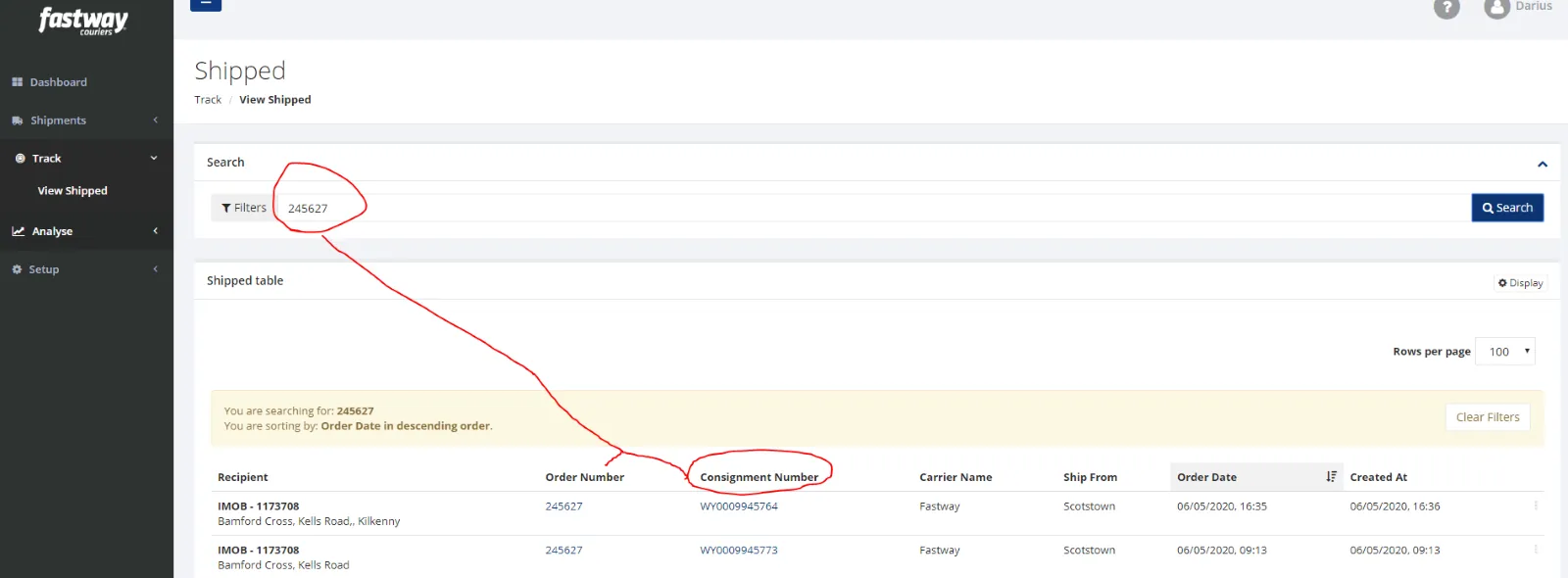1568x578 pixels.
Task: Click the Setup gear icon
Action: point(17,269)
